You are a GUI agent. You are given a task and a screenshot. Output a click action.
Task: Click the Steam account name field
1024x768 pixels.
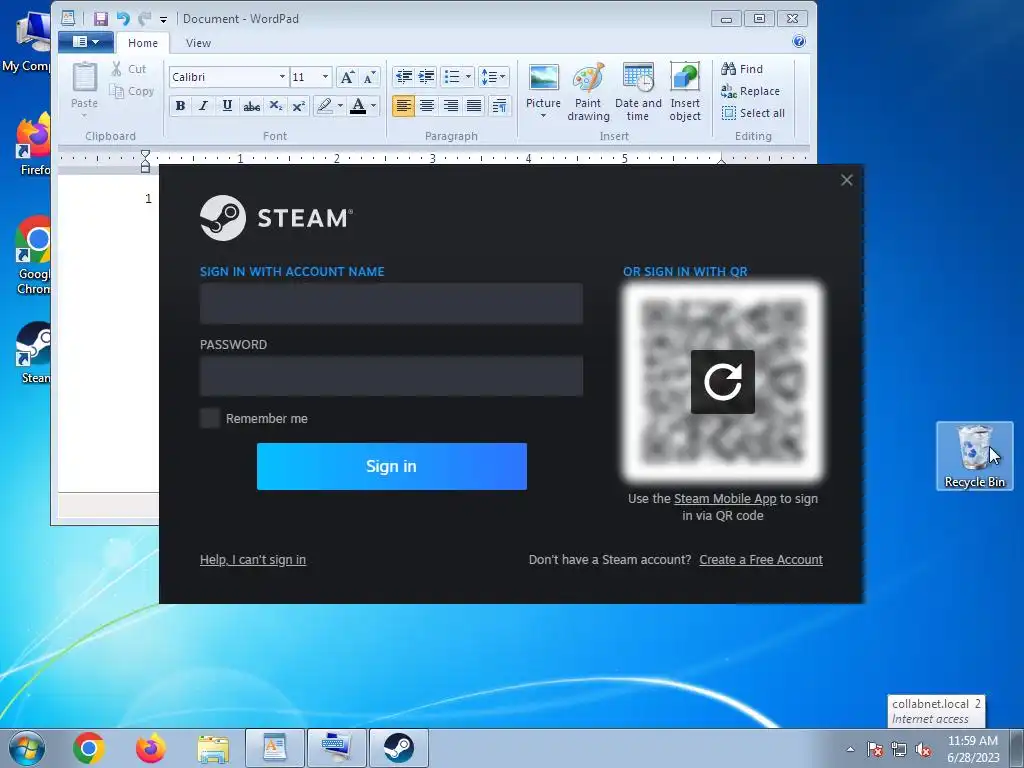click(391, 304)
